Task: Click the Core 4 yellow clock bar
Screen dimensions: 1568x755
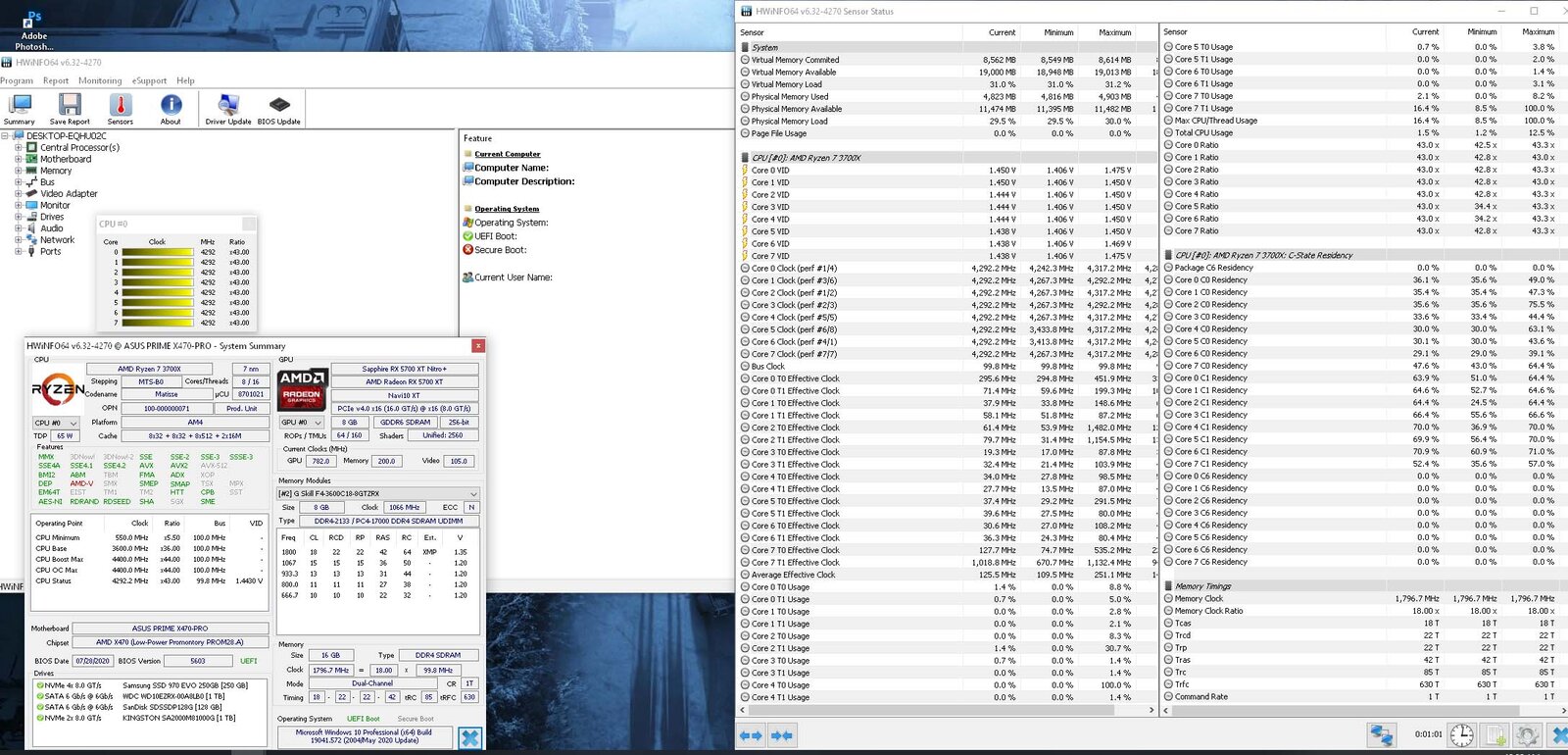Action: [x=157, y=292]
